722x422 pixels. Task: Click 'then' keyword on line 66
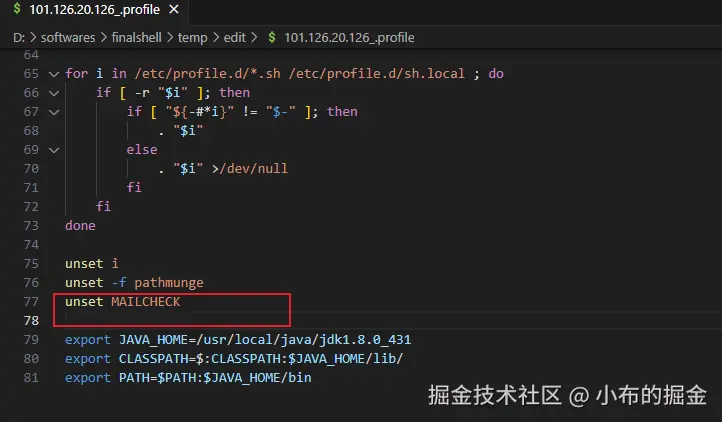[x=234, y=93]
